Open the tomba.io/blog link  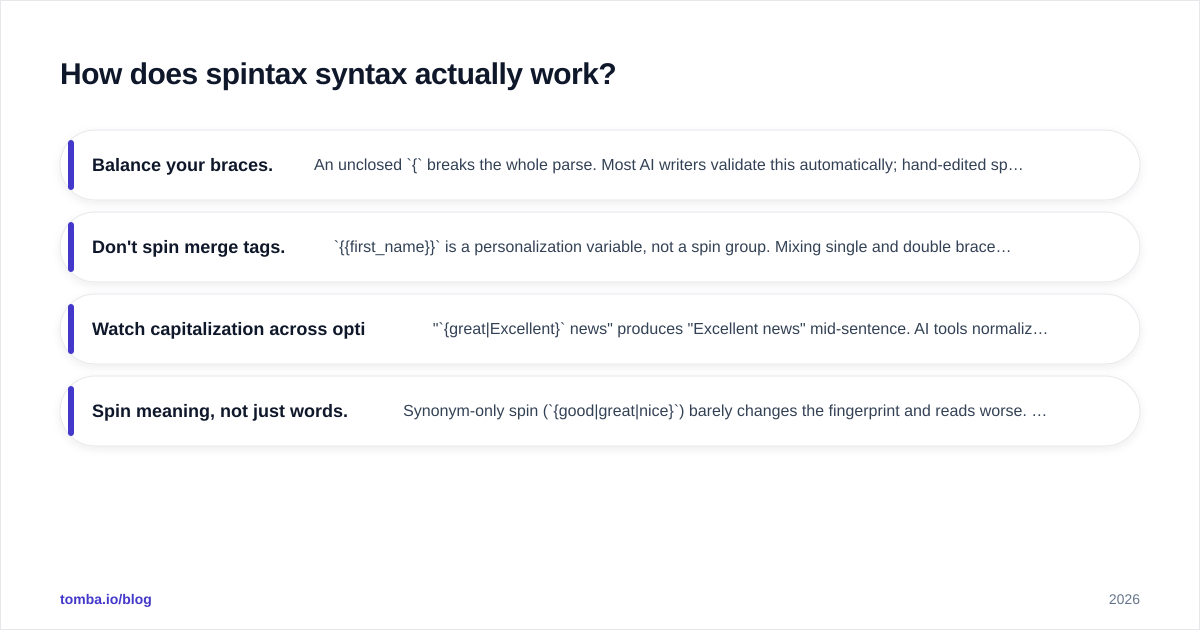tap(106, 599)
